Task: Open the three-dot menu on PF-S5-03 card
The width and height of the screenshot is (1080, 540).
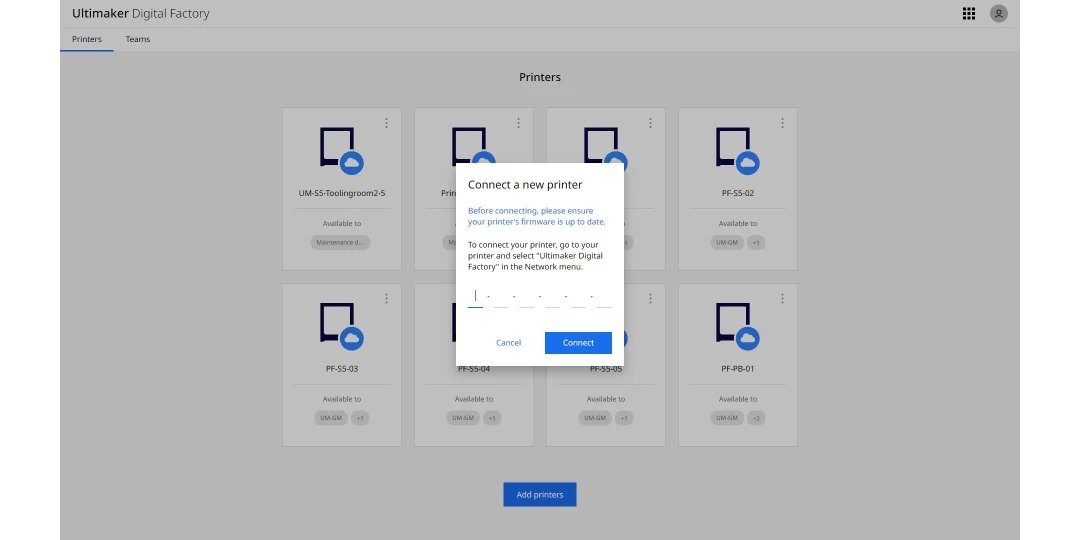Action: [386, 298]
